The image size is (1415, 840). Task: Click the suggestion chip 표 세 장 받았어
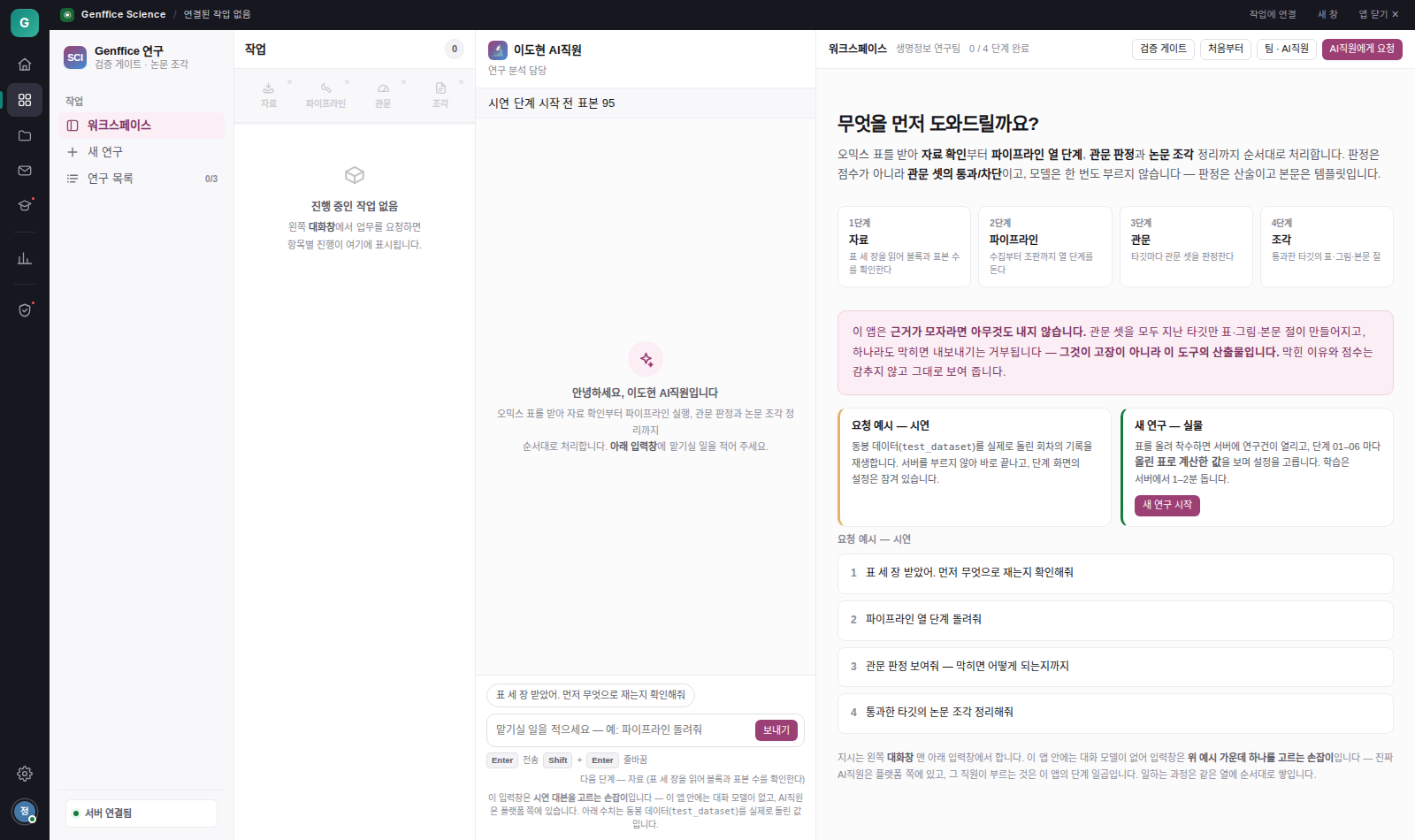[x=591, y=695]
